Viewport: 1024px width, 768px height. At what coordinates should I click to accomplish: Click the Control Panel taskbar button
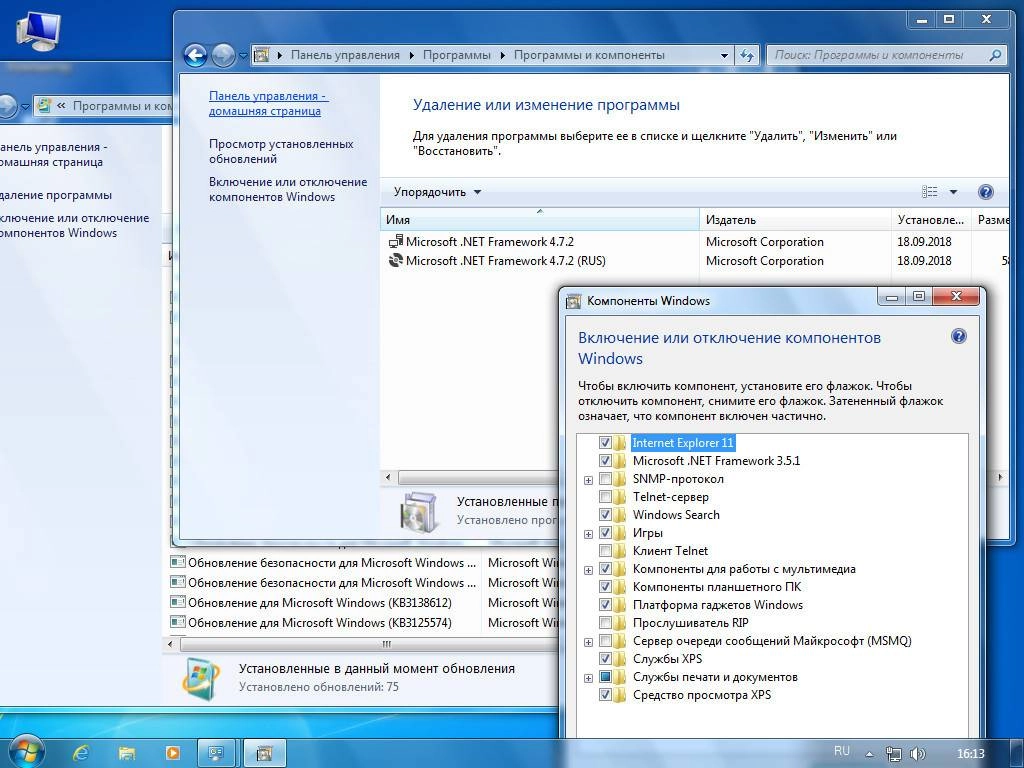[217, 753]
